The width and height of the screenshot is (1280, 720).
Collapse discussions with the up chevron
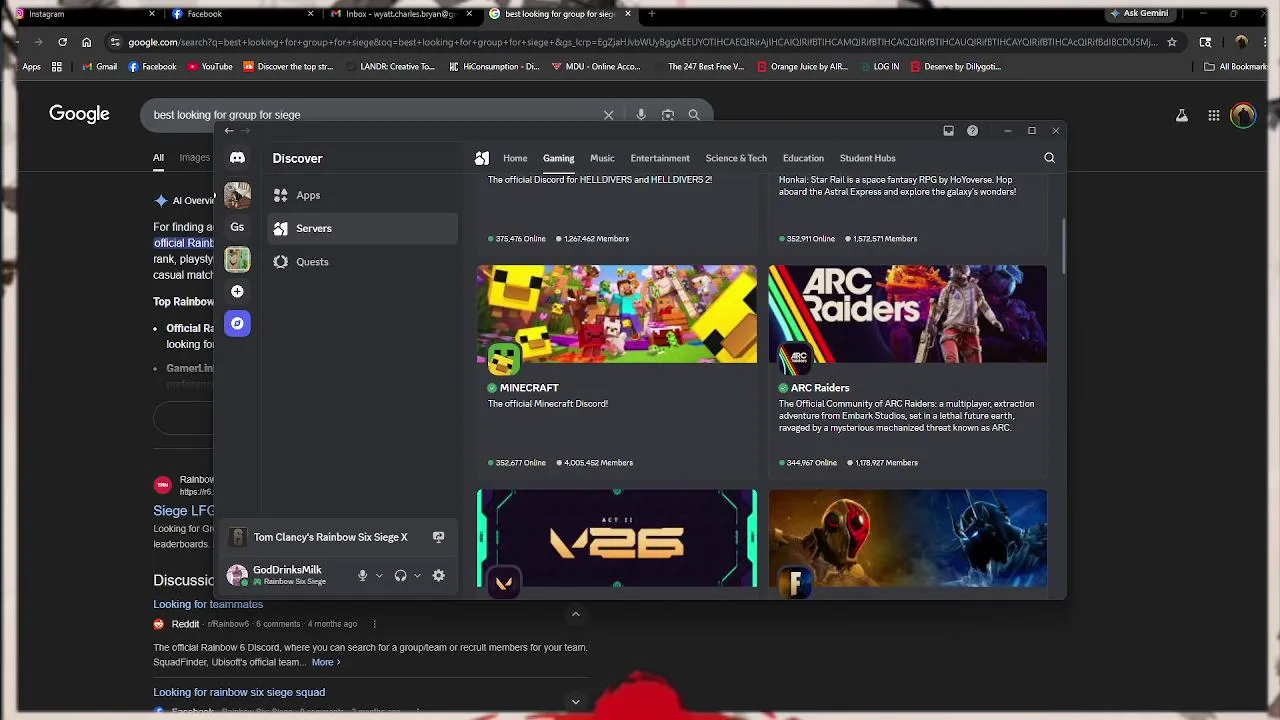point(576,614)
